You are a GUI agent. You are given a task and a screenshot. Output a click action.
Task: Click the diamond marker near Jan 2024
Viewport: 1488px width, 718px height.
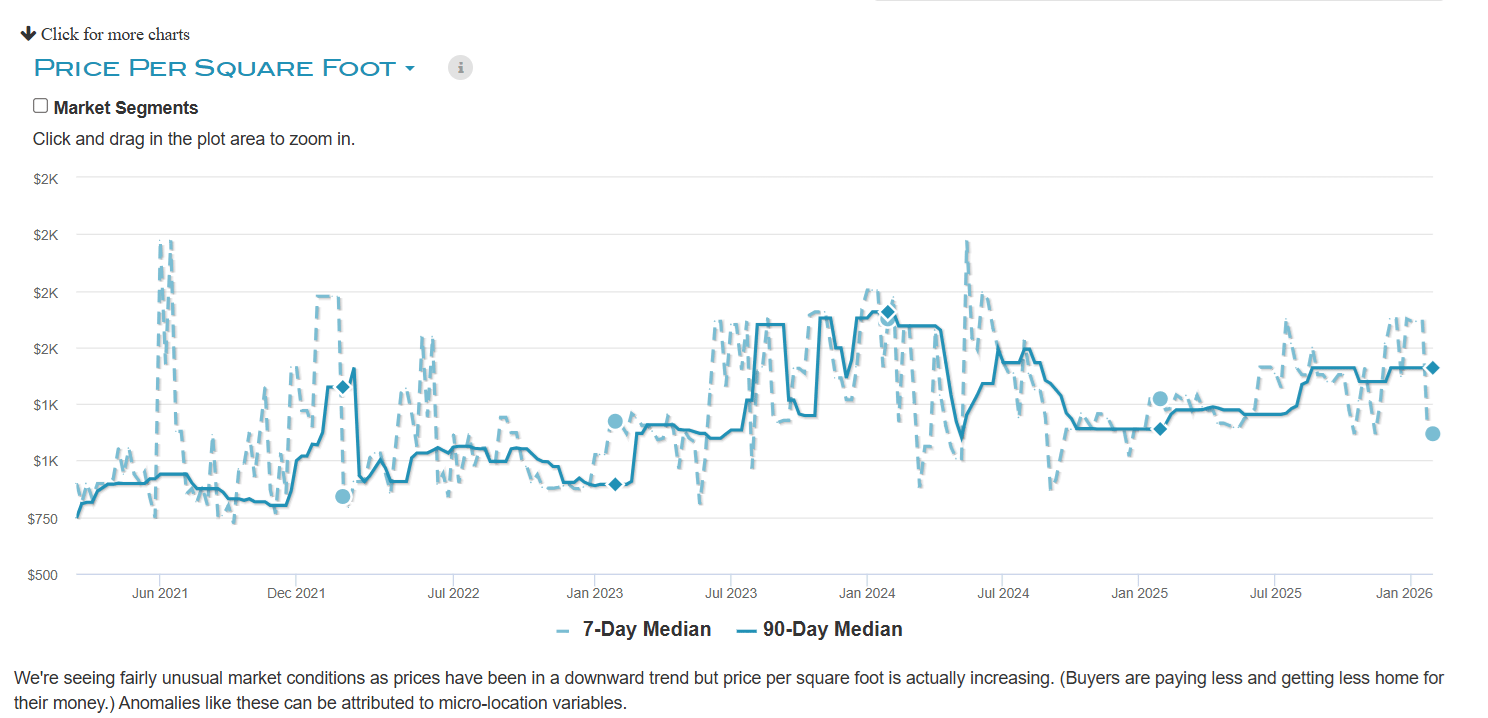[887, 313]
